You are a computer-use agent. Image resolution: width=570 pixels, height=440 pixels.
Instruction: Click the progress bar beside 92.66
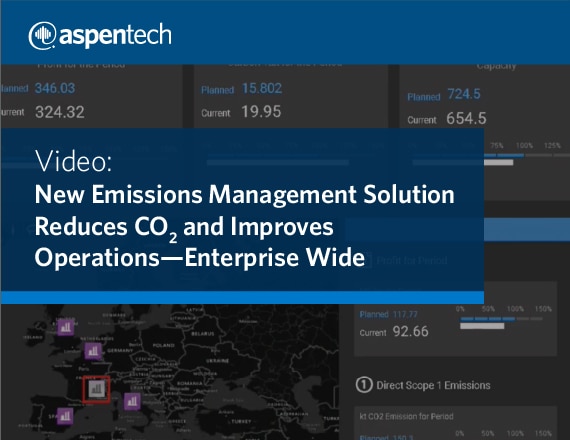pyautogui.click(x=482, y=326)
